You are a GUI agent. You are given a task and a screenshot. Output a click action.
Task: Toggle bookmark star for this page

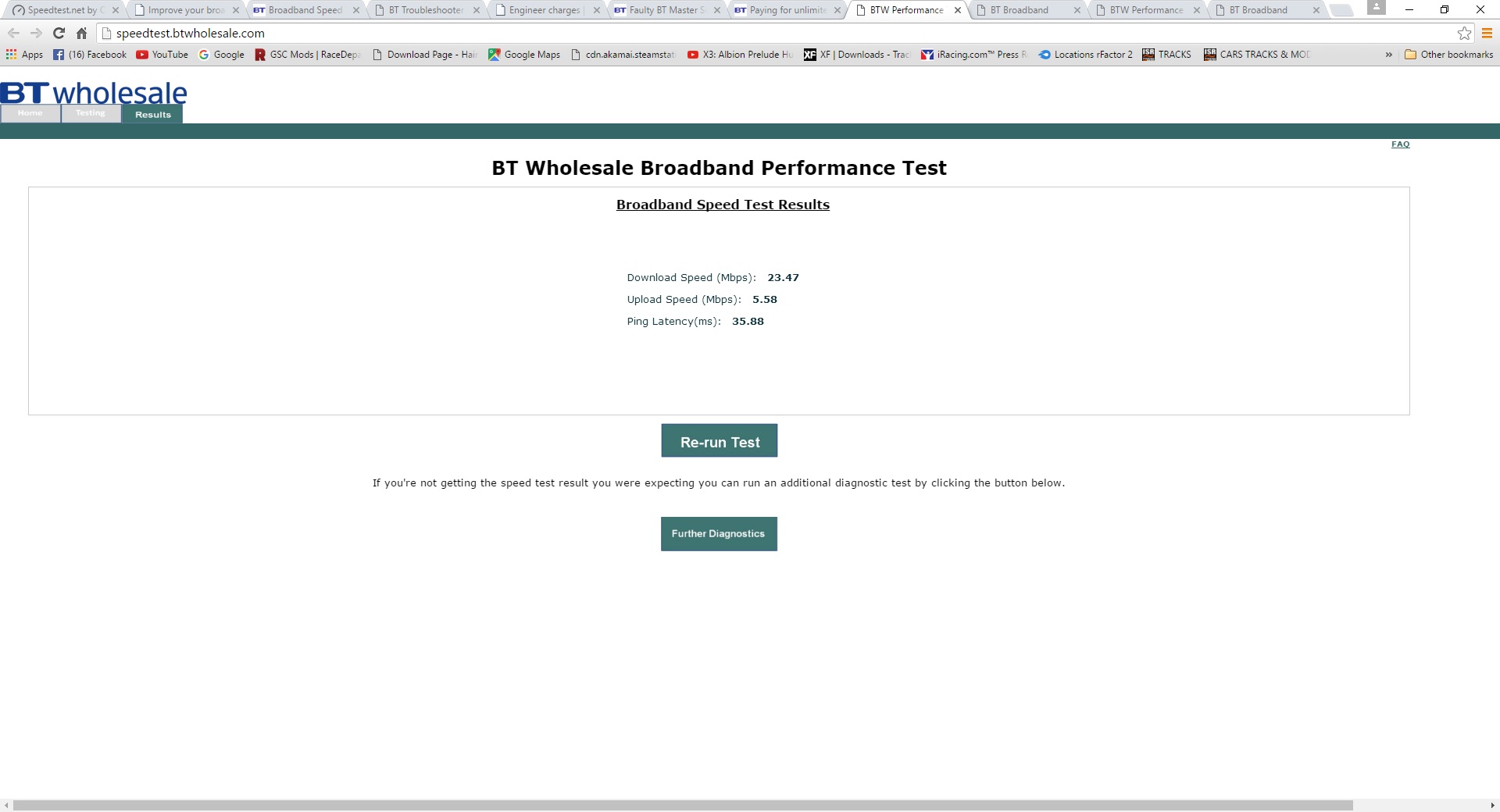[x=1465, y=33]
